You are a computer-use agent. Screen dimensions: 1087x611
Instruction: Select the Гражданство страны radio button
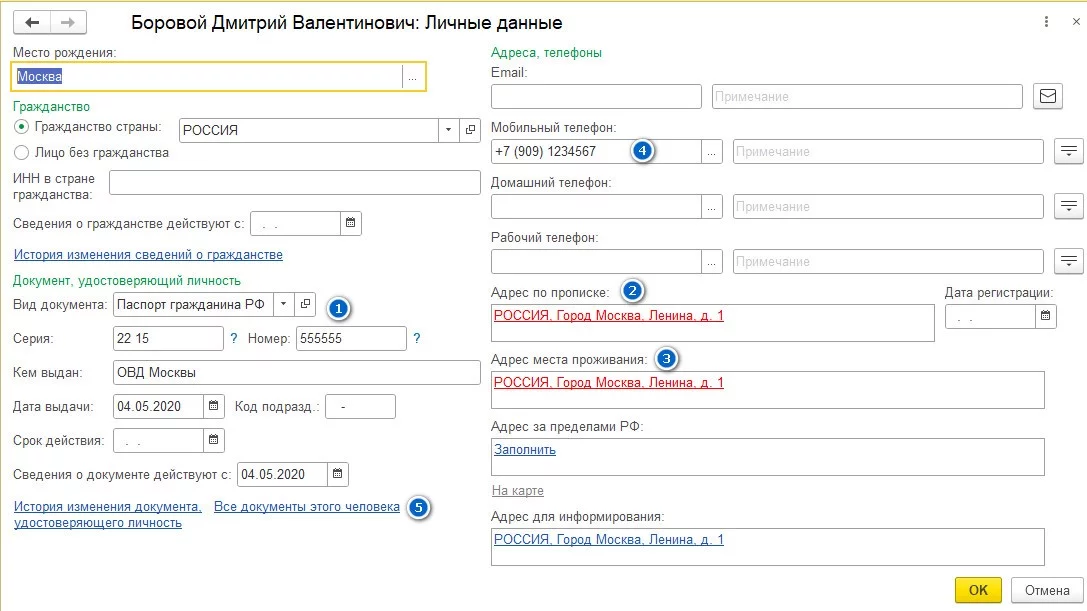pyautogui.click(x=21, y=128)
